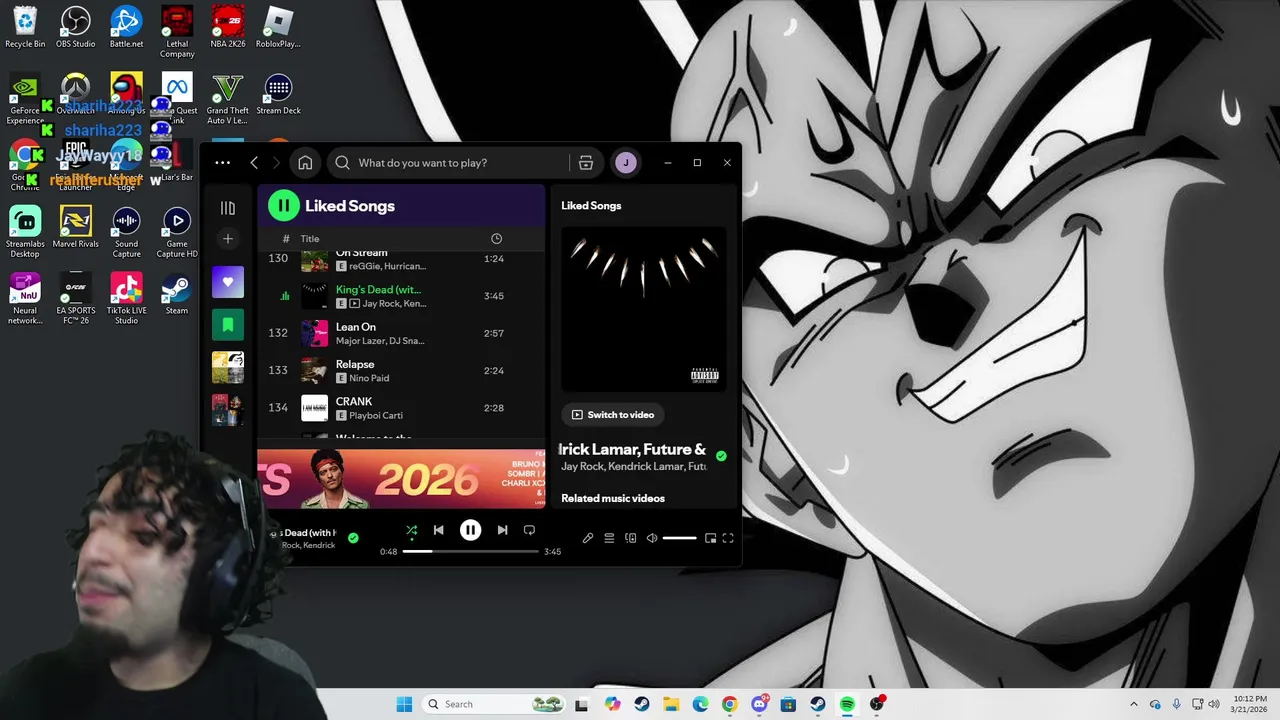Open Your Episodes green bookmark in sidebar
The height and width of the screenshot is (720, 1280).
(228, 325)
